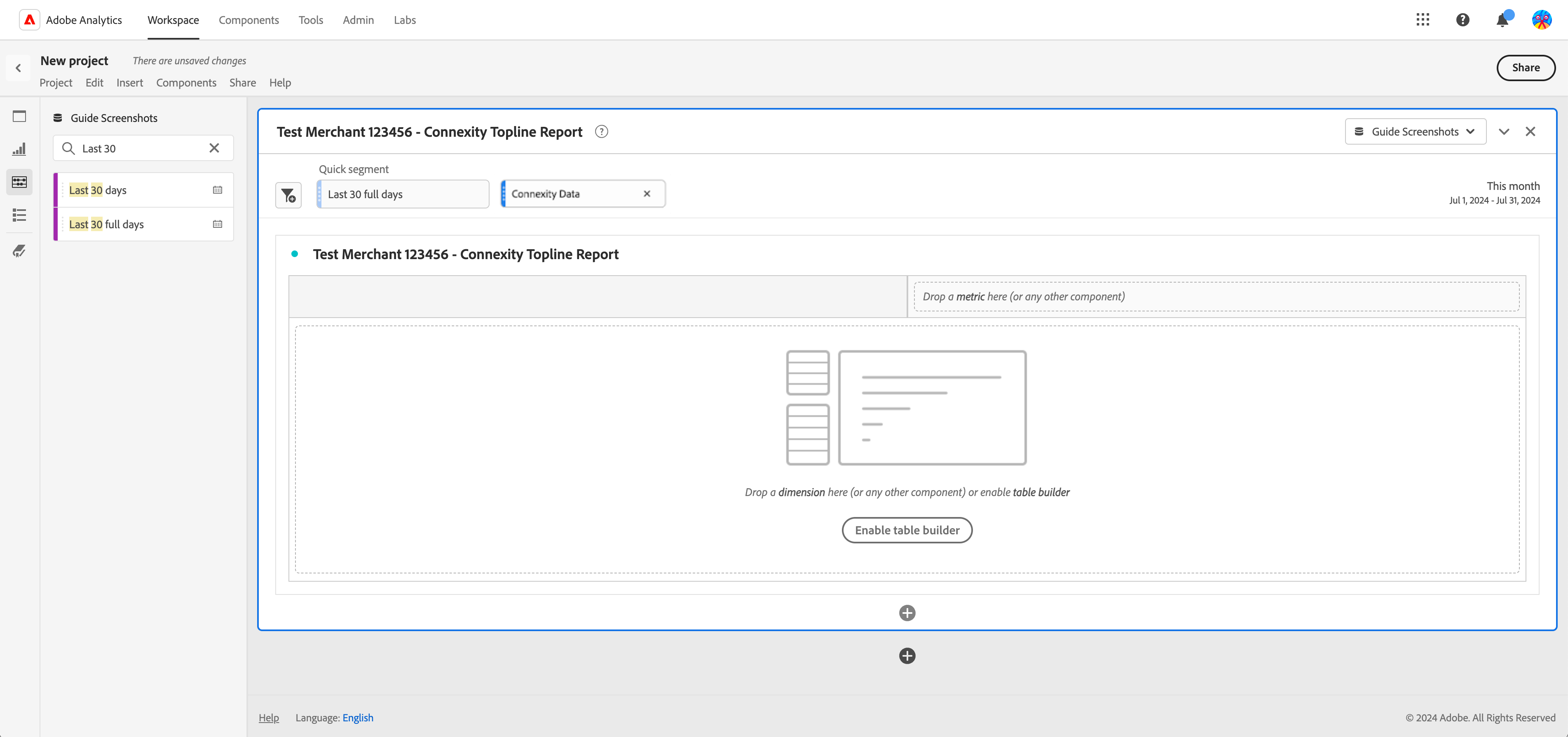
Task: Collapse the panel with the chevron
Action: (x=1504, y=131)
